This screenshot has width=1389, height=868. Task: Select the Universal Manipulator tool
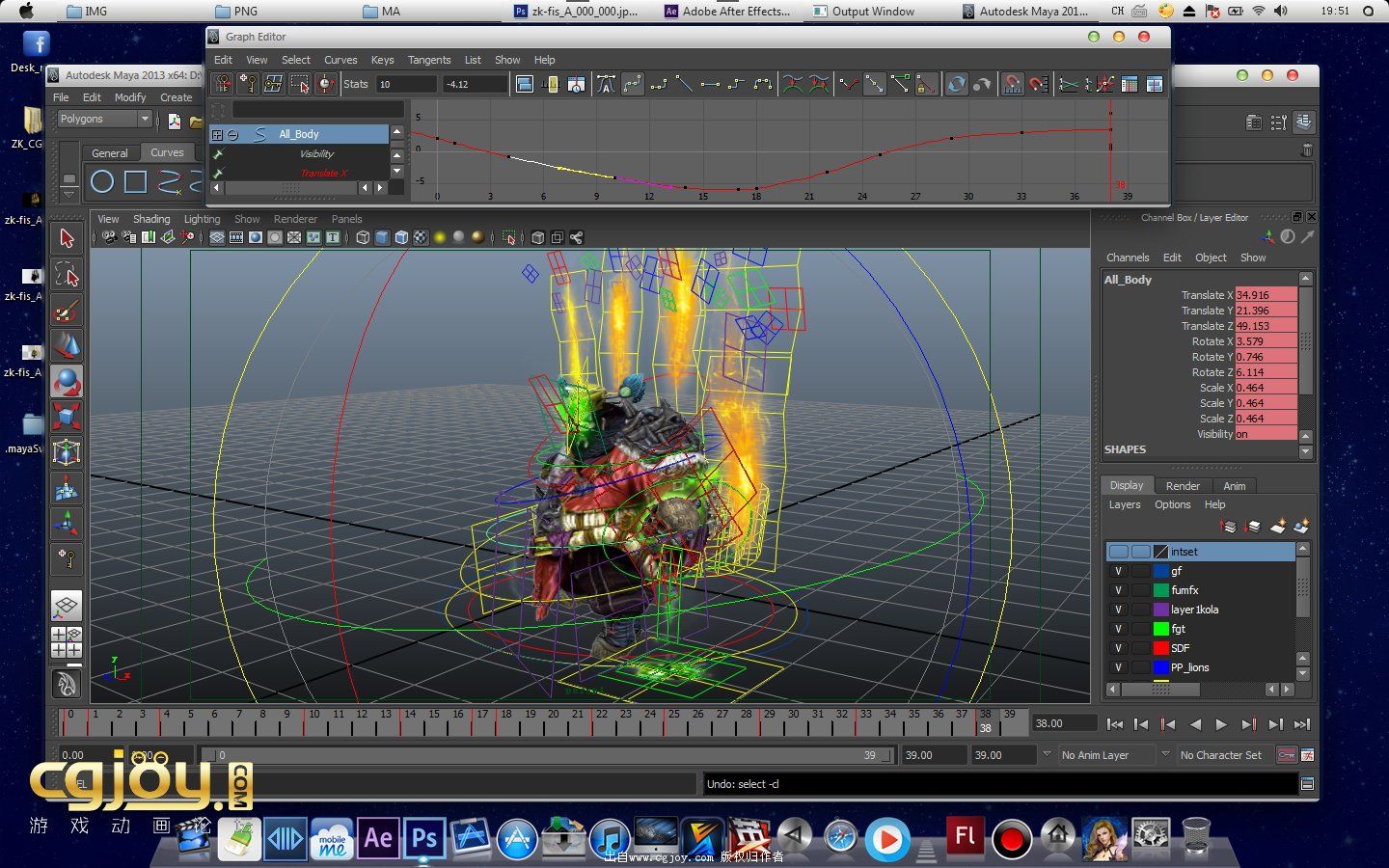click(67, 452)
